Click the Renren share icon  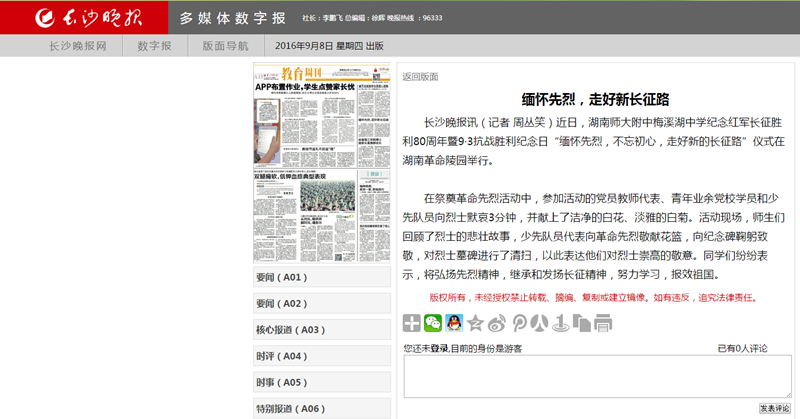(x=539, y=323)
